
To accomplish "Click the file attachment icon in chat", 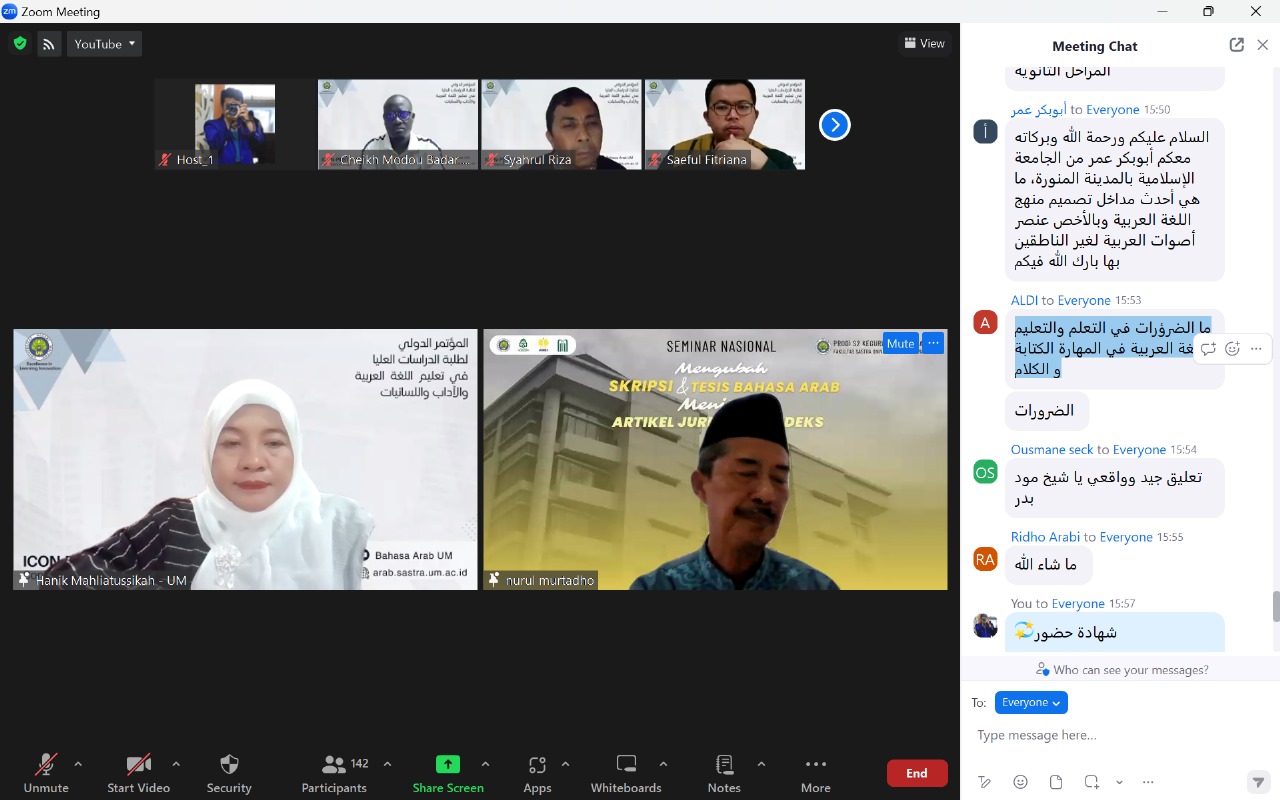I will click(x=1056, y=782).
